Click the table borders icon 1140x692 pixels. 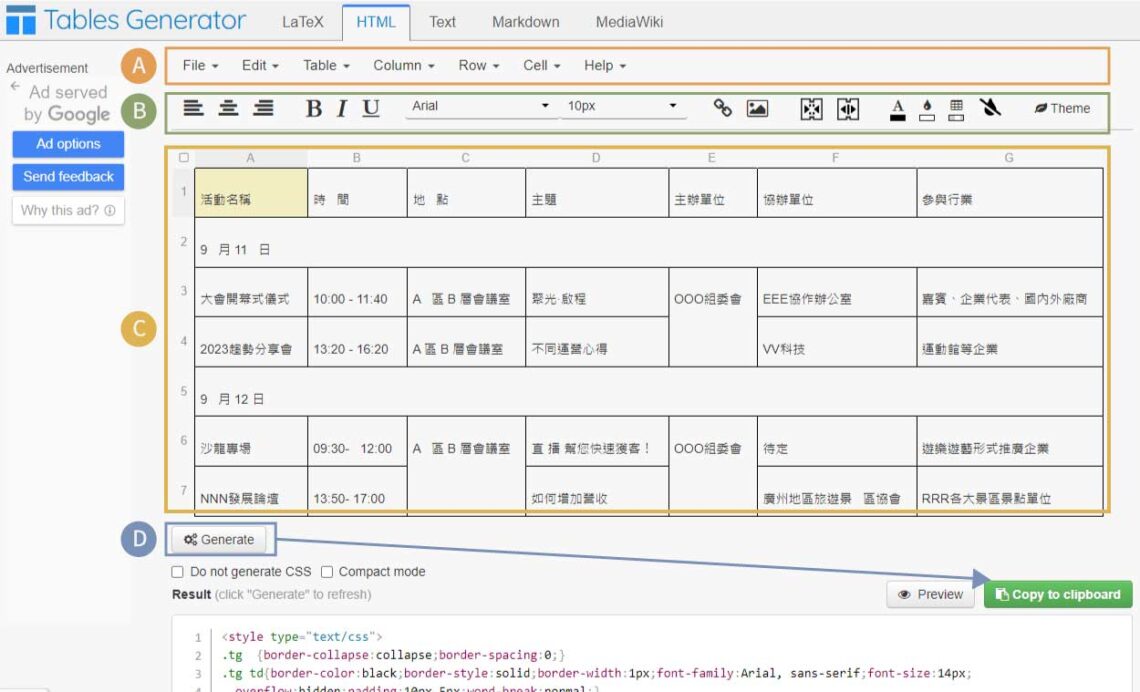tap(956, 110)
